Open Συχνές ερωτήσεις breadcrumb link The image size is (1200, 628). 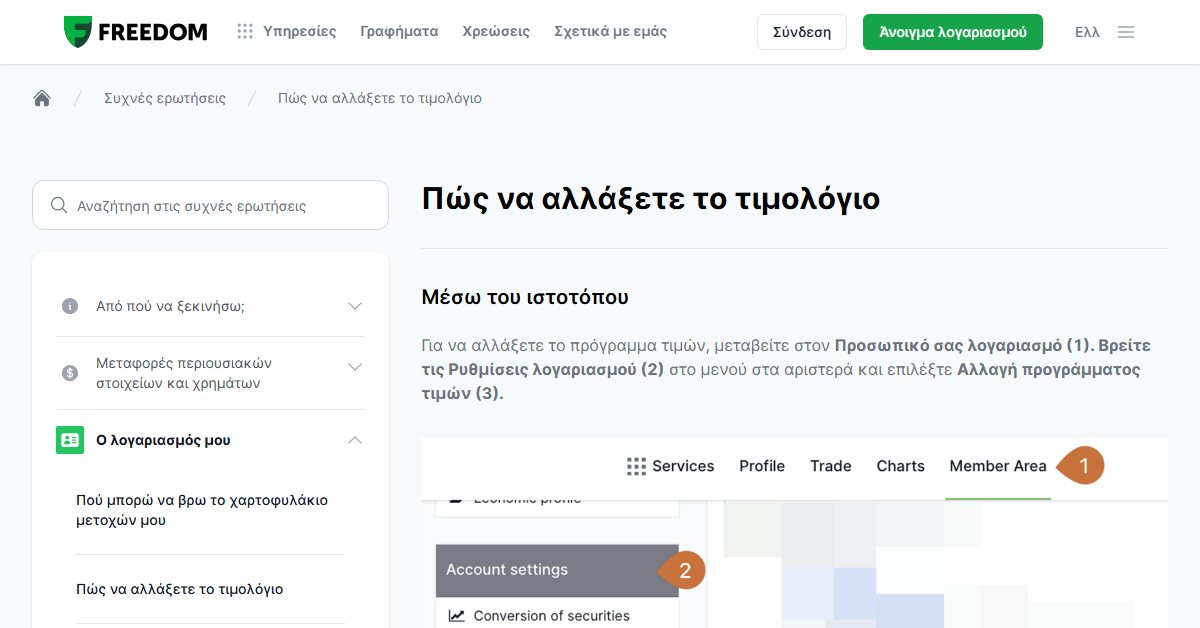[x=165, y=98]
